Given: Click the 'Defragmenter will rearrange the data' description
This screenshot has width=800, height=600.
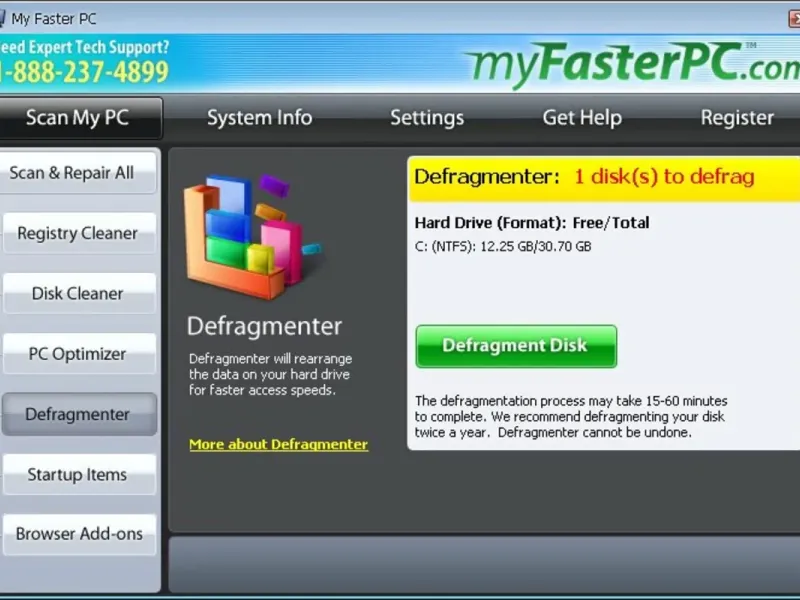Looking at the screenshot, I should click(270, 374).
